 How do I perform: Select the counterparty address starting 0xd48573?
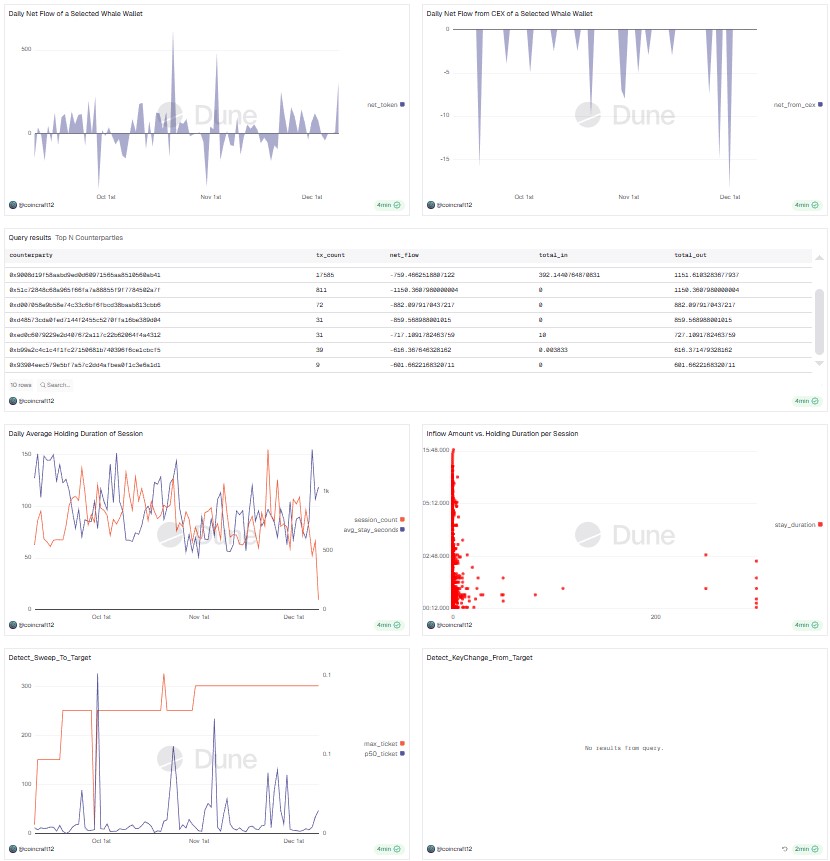click(85, 320)
